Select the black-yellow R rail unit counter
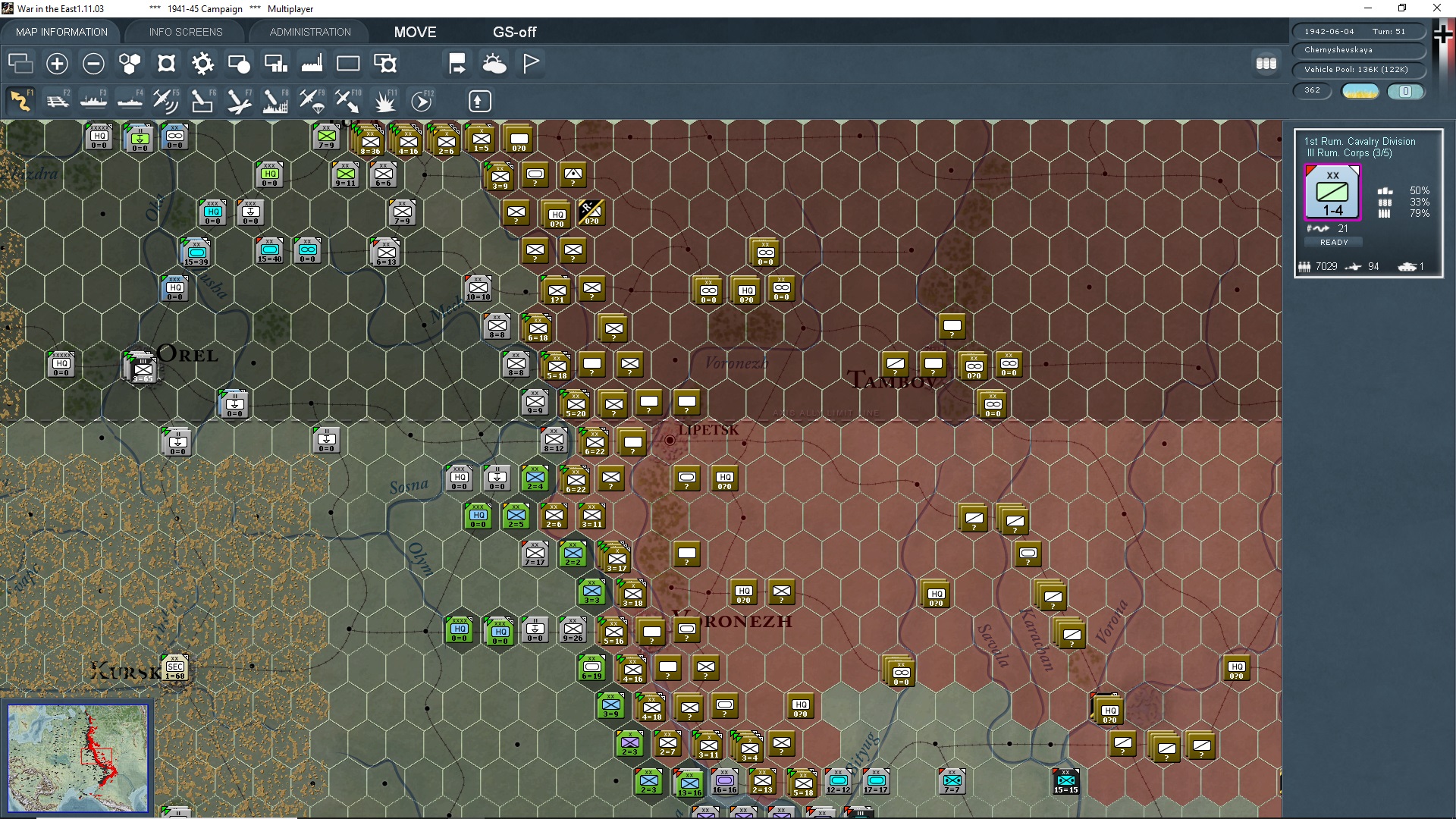 pyautogui.click(x=591, y=212)
